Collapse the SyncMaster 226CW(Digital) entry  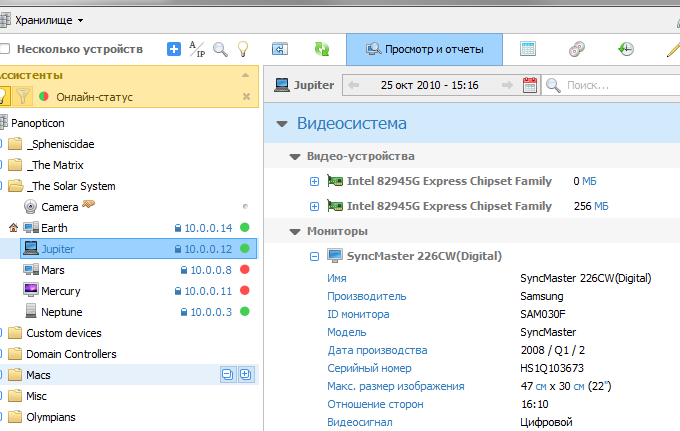pyautogui.click(x=314, y=257)
